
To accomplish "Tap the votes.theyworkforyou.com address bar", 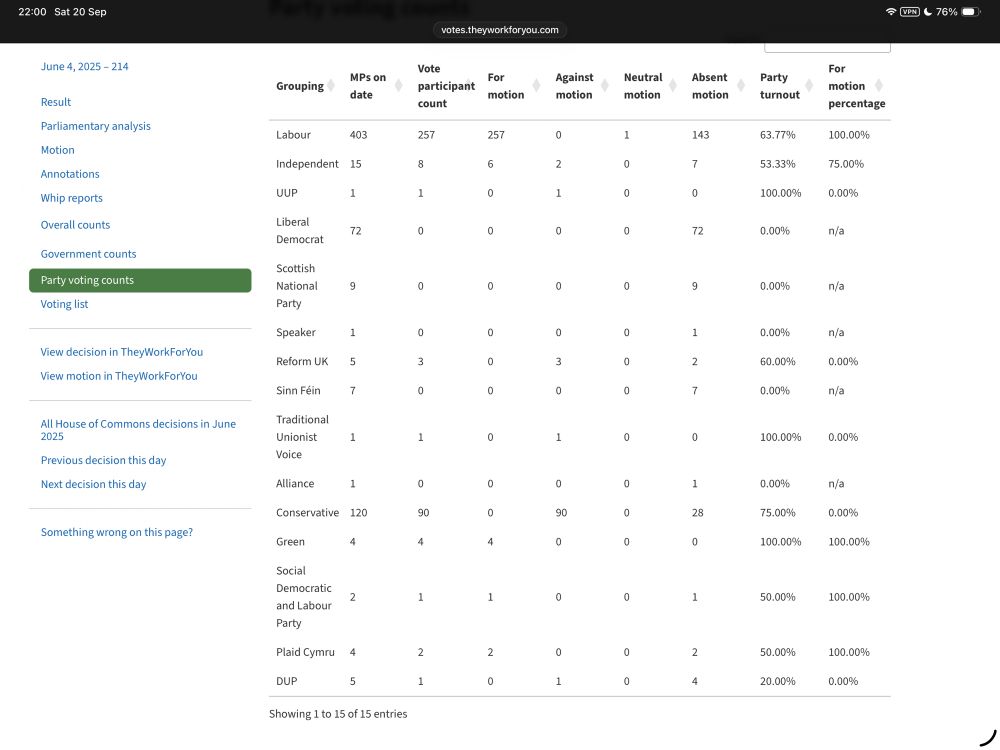I will click(x=500, y=30).
